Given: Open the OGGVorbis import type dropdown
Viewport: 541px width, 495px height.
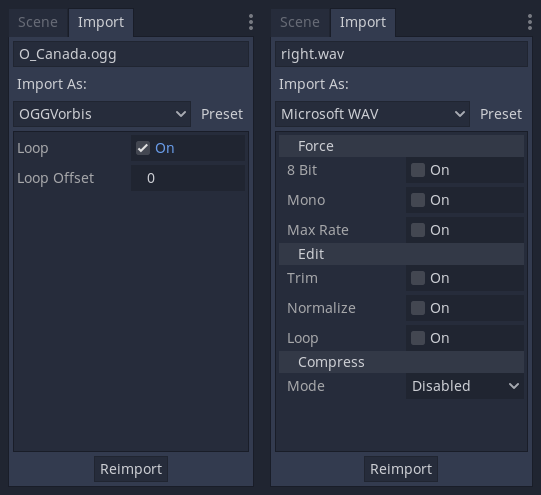Looking at the screenshot, I should [102, 114].
